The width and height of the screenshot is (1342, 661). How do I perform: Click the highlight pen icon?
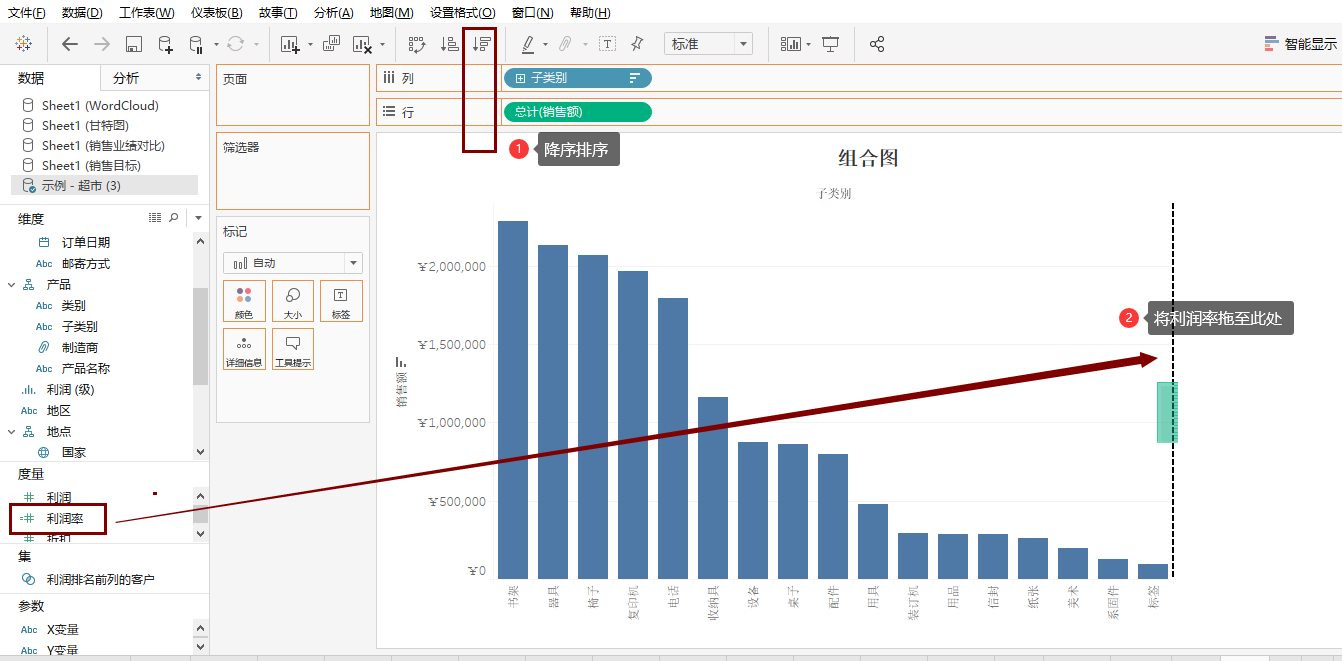pos(528,44)
